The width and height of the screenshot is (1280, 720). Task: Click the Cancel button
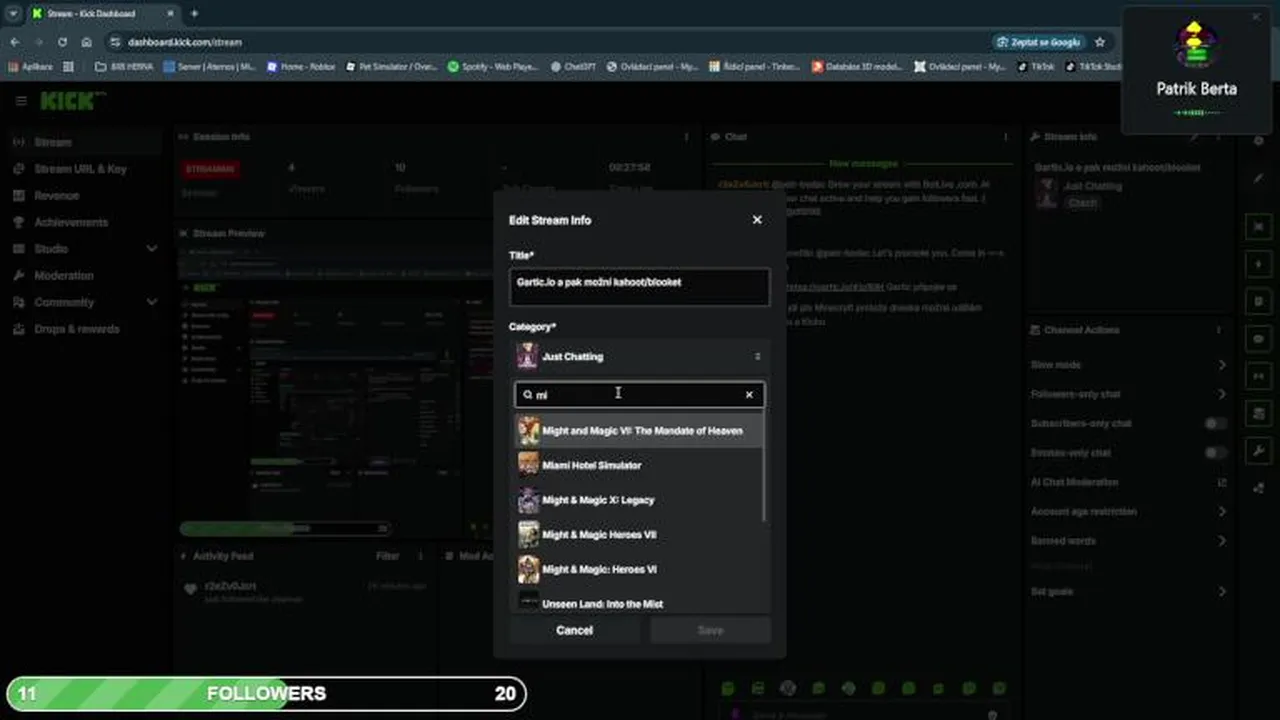click(x=574, y=630)
